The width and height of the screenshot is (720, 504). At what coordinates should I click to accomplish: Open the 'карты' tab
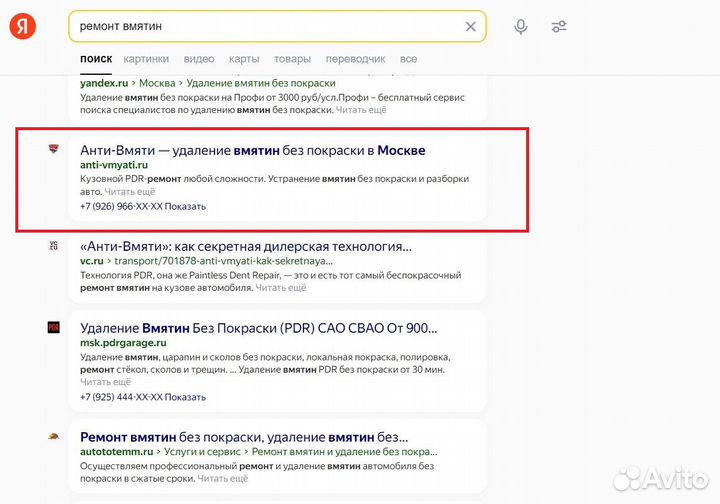click(x=244, y=59)
